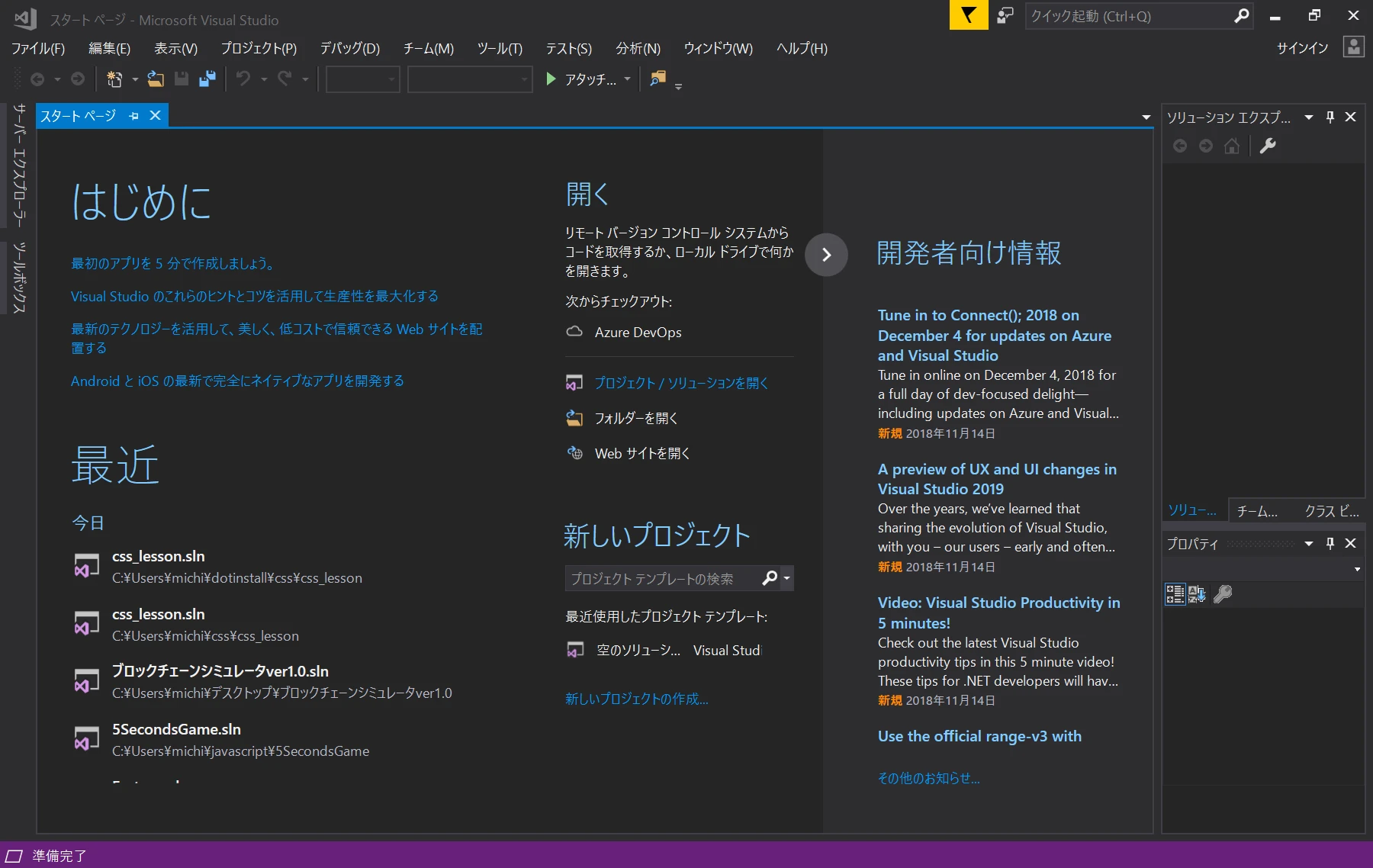1373x868 pixels.
Task: Click Solution Explorer forward arrow icon
Action: 1206,146
